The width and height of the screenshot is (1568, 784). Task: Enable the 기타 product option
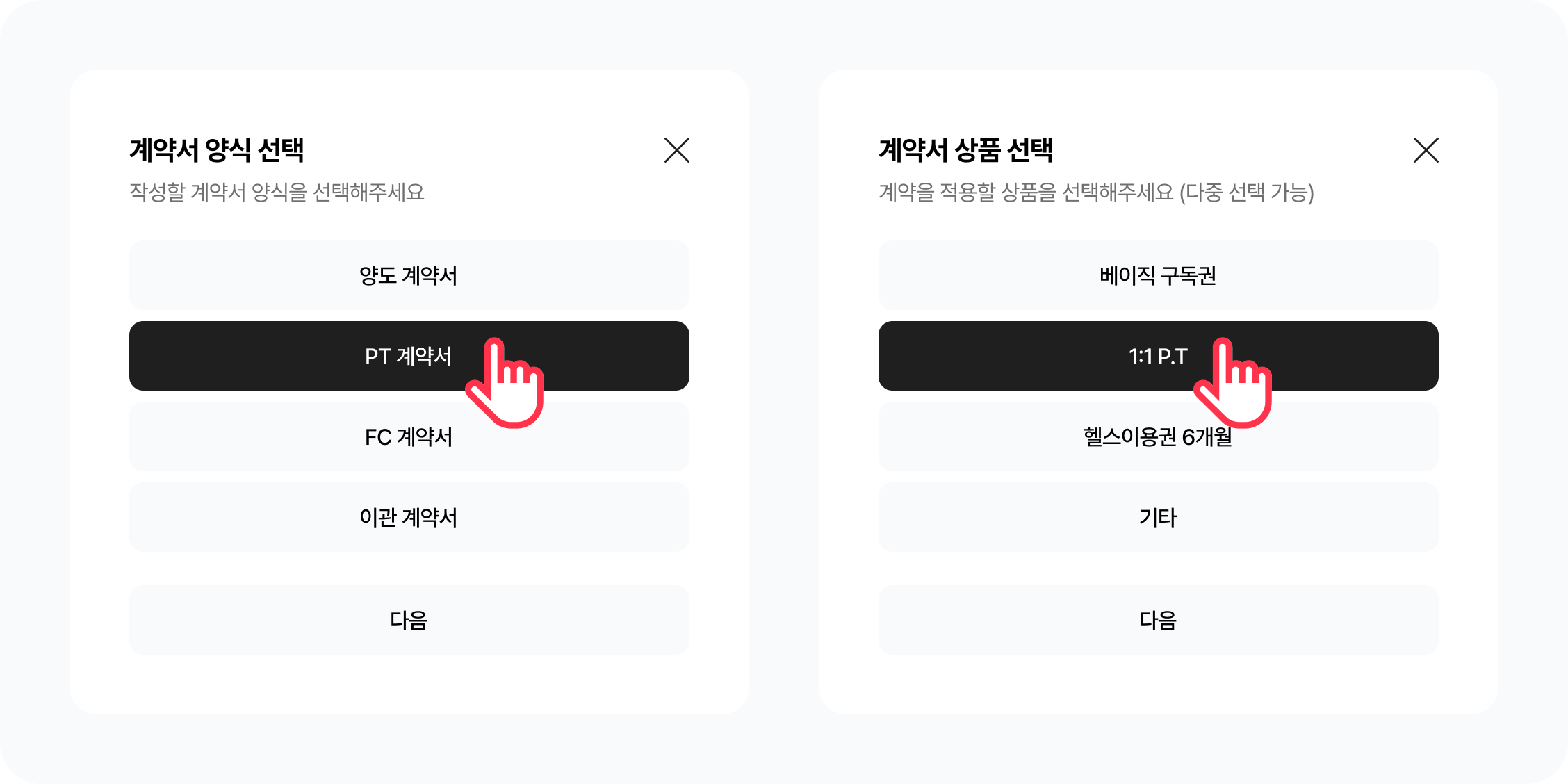click(x=1158, y=517)
